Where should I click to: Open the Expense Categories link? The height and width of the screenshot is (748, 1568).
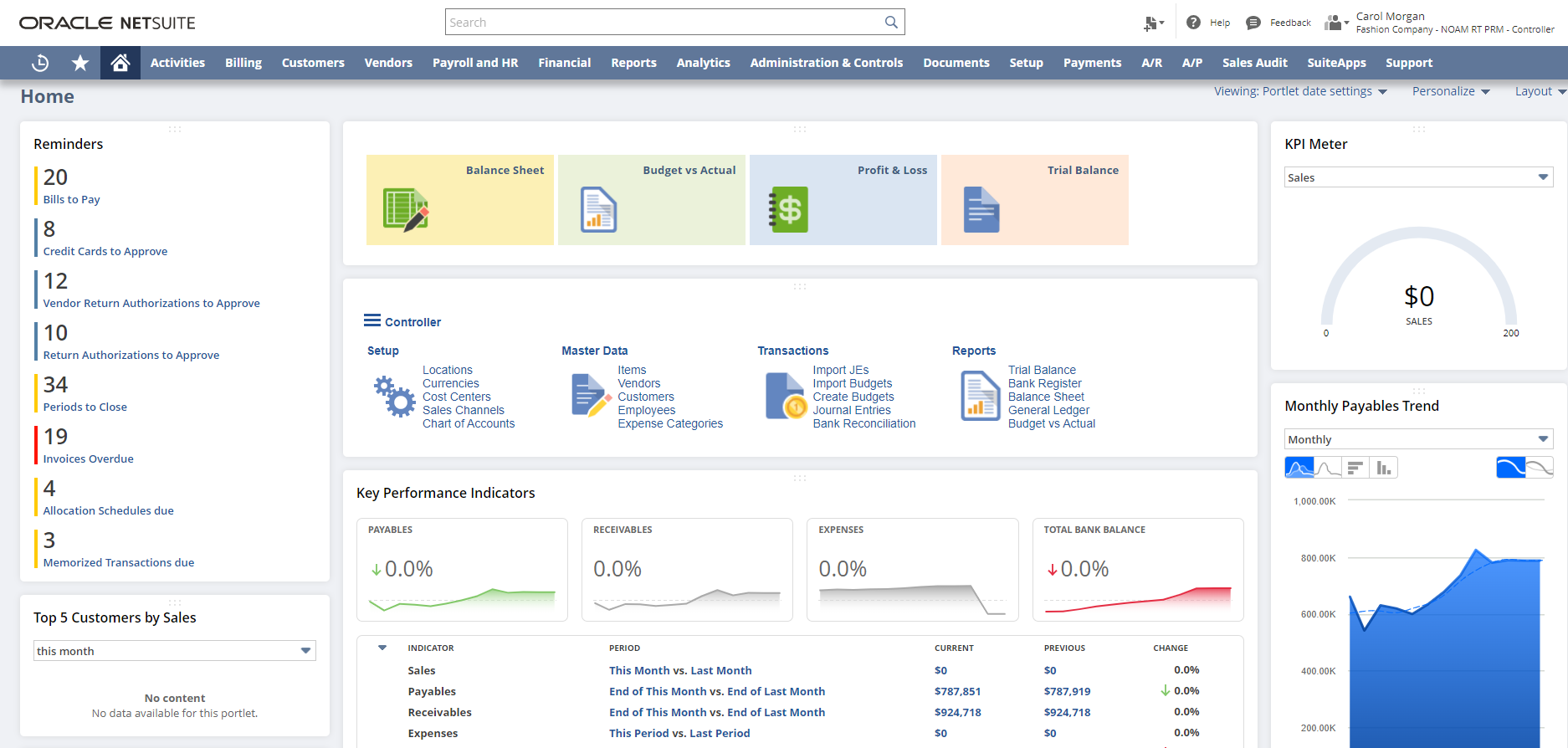coord(670,424)
